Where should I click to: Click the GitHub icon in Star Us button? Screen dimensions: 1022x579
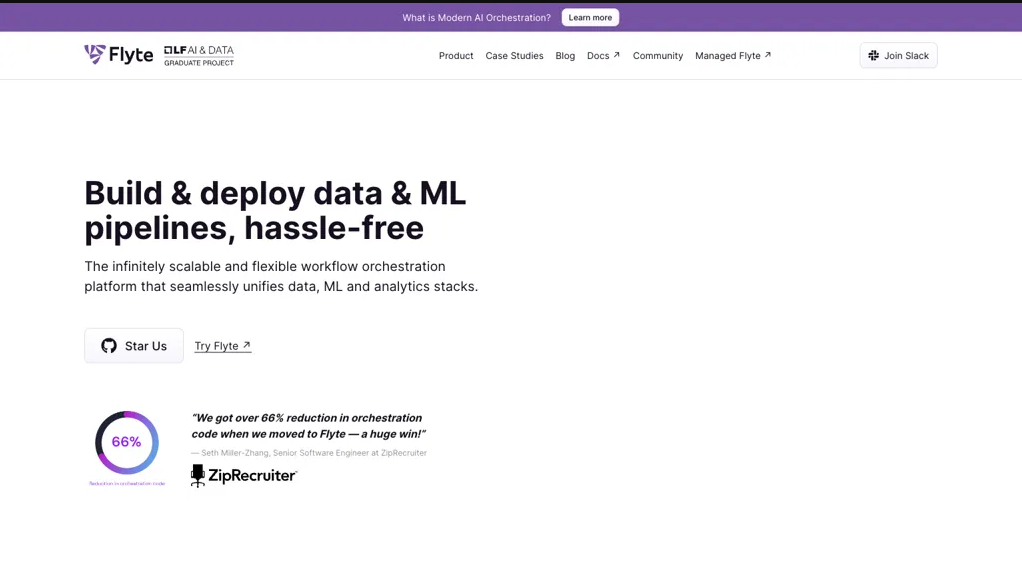point(109,346)
